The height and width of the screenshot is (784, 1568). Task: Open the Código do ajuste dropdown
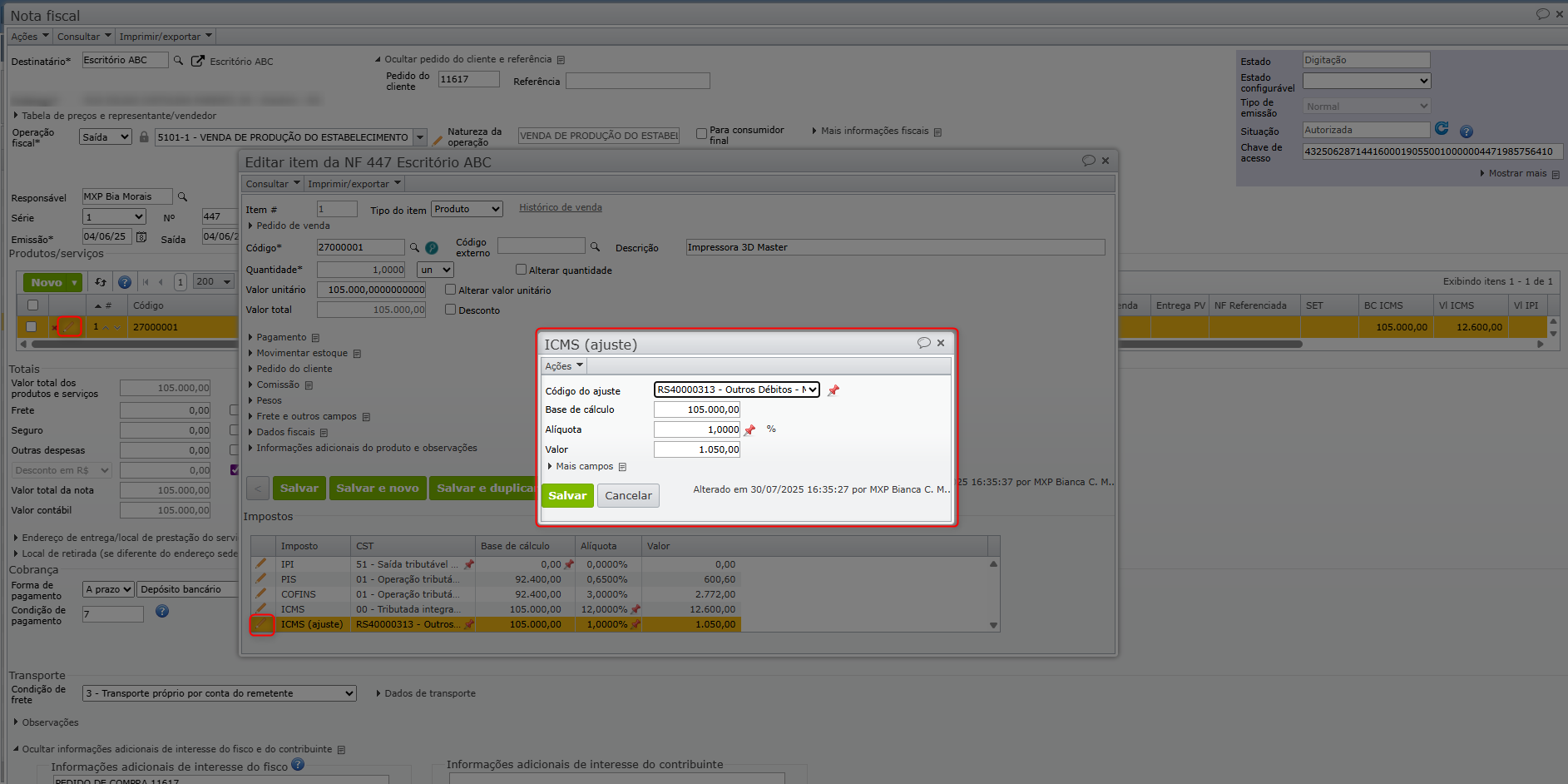pos(736,390)
